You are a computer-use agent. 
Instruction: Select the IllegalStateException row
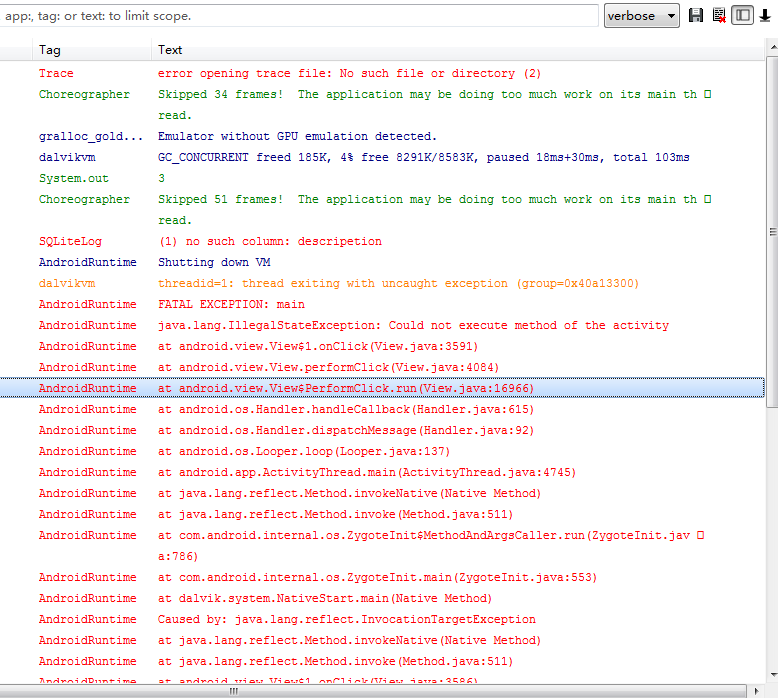point(382,325)
